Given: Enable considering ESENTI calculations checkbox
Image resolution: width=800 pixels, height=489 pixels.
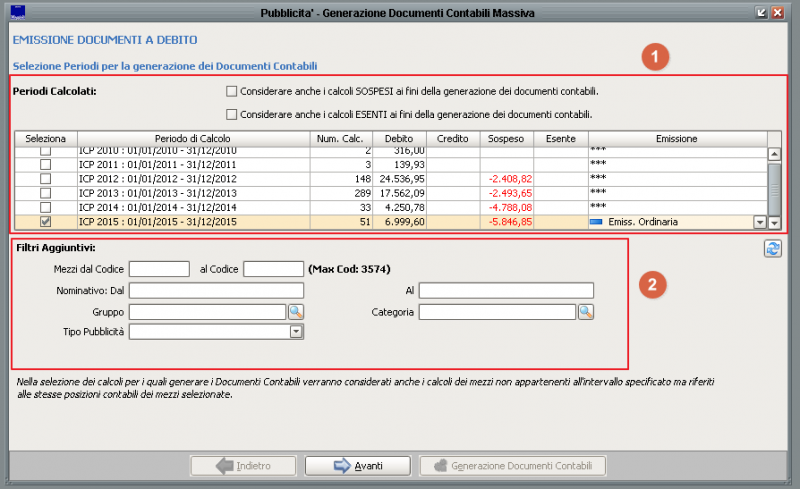Looking at the screenshot, I should pos(232,114).
